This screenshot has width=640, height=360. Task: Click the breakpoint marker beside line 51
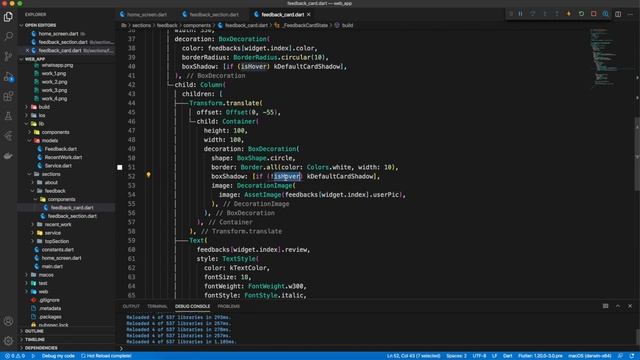pos(120,167)
